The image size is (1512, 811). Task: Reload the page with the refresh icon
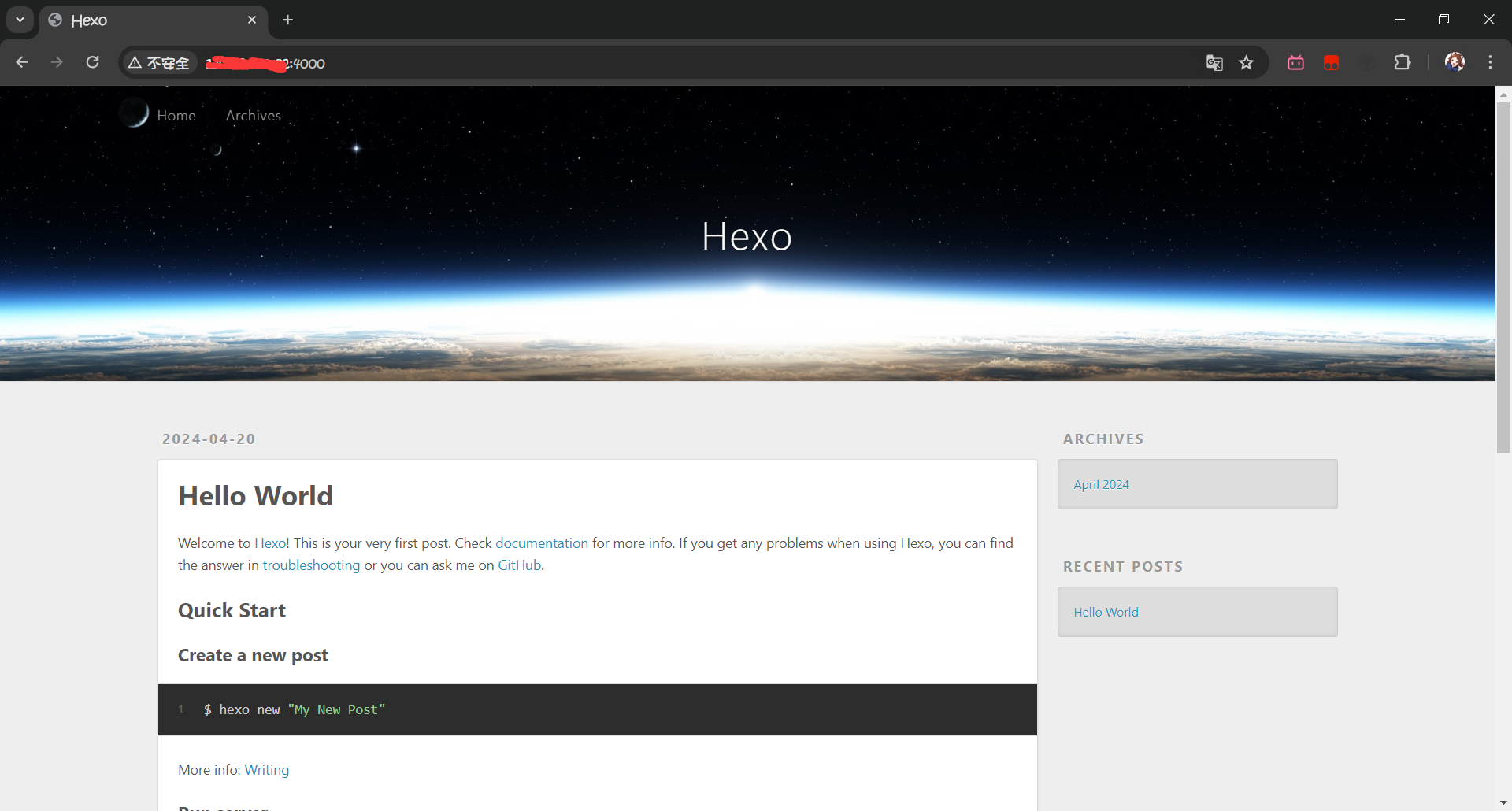(x=93, y=62)
